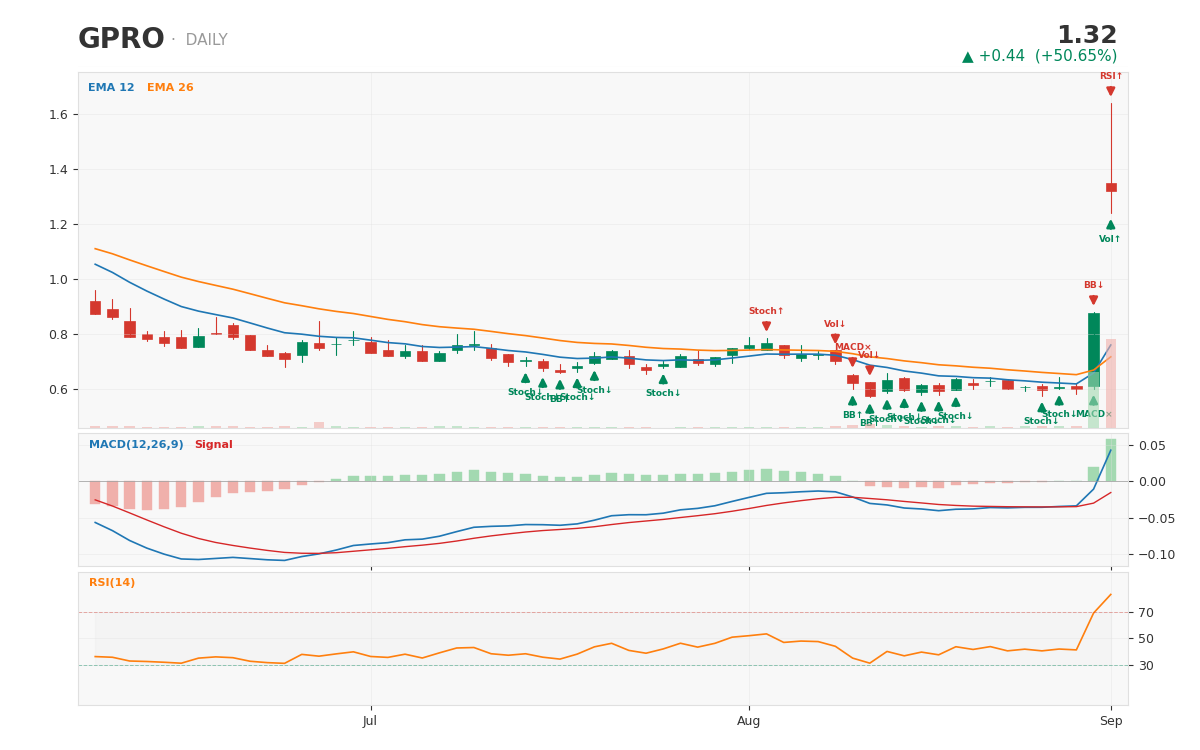Click the 0.05 MACD axis label
The image size is (1200, 750).
point(1151,446)
